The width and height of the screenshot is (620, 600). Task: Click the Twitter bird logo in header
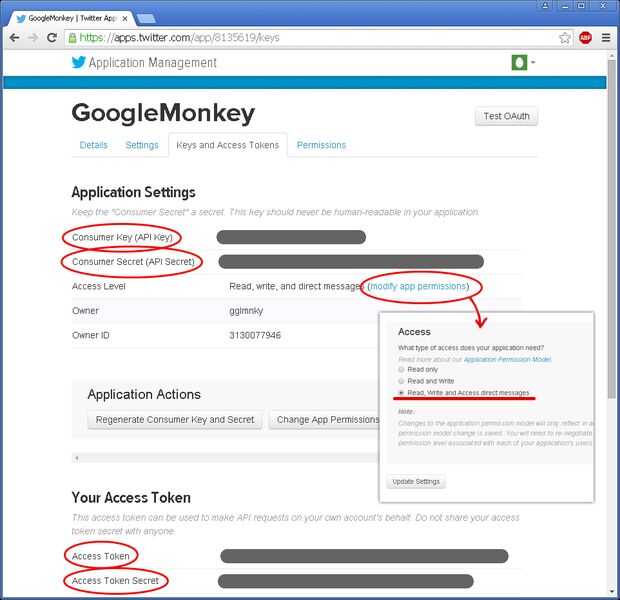coord(78,62)
